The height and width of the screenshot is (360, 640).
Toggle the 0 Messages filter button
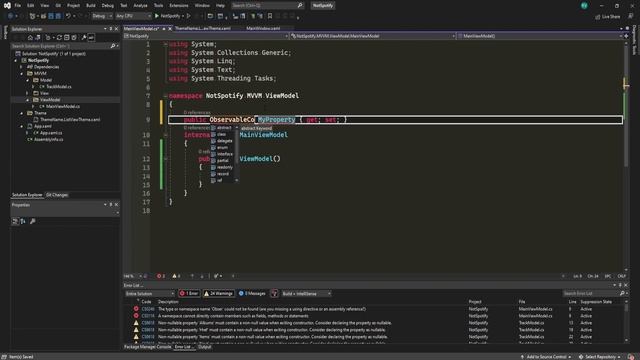252,293
